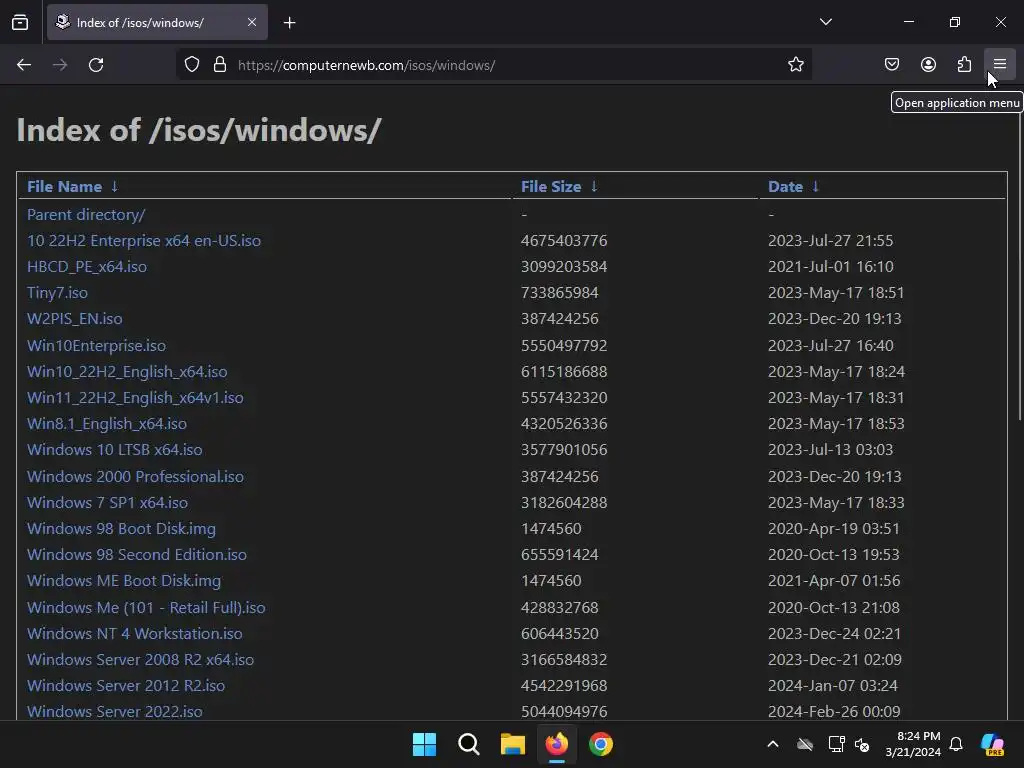Image resolution: width=1024 pixels, height=768 pixels.
Task: Click OneDrive cloud tray icon
Action: pyautogui.click(x=805, y=744)
